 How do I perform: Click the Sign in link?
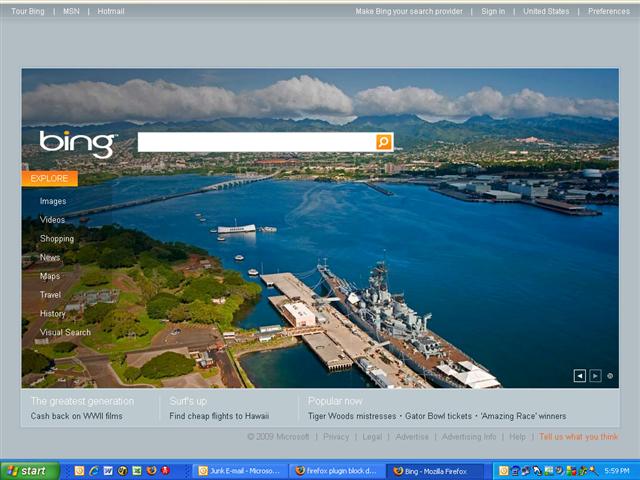pyautogui.click(x=493, y=11)
